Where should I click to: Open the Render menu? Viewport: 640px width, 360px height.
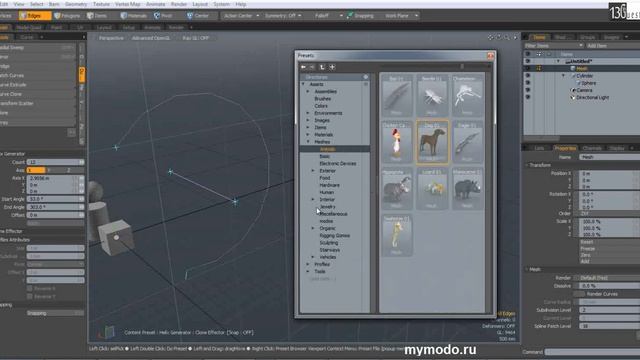click(x=179, y=4)
